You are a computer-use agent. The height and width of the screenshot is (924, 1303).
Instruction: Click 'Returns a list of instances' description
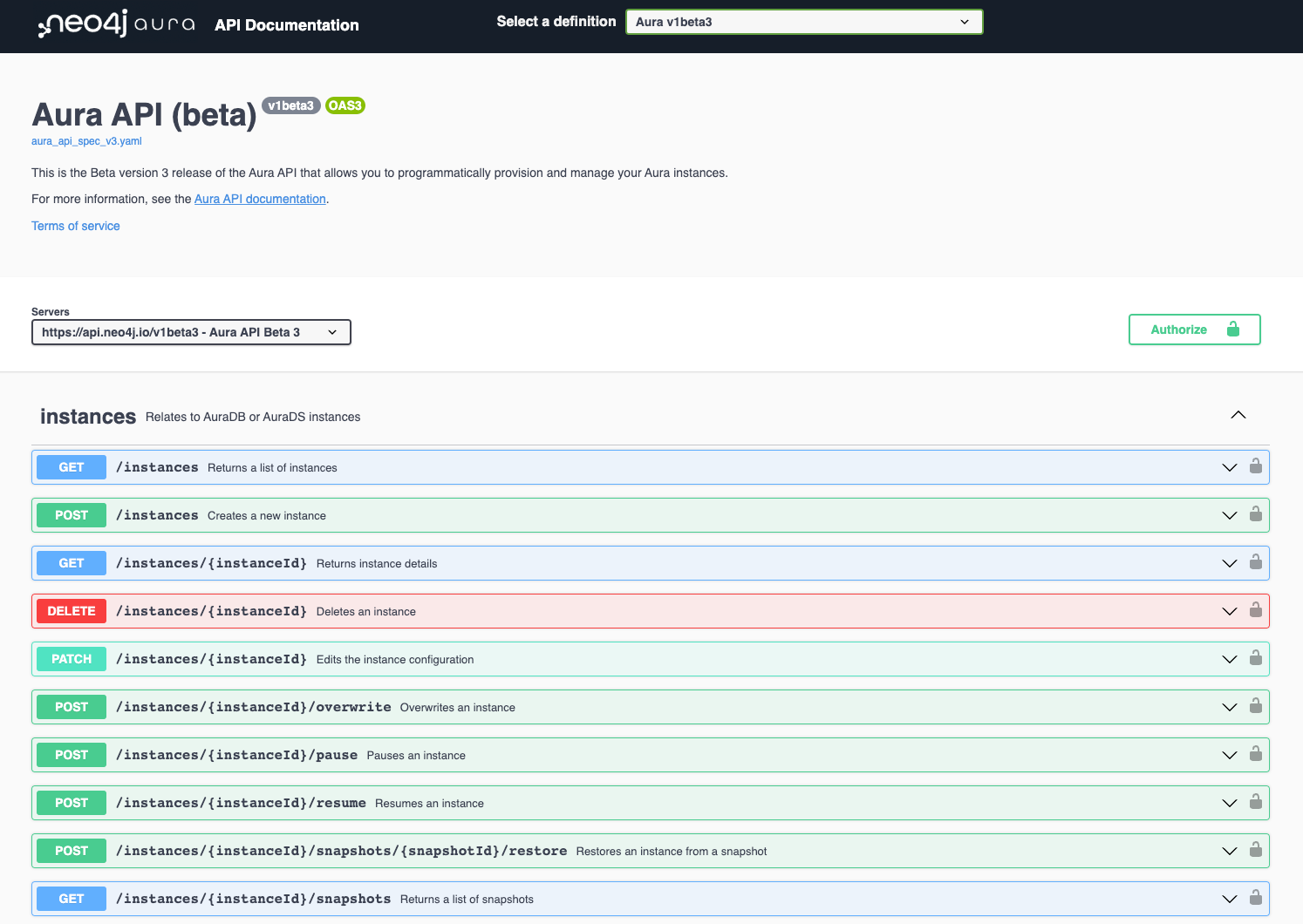[x=272, y=468]
